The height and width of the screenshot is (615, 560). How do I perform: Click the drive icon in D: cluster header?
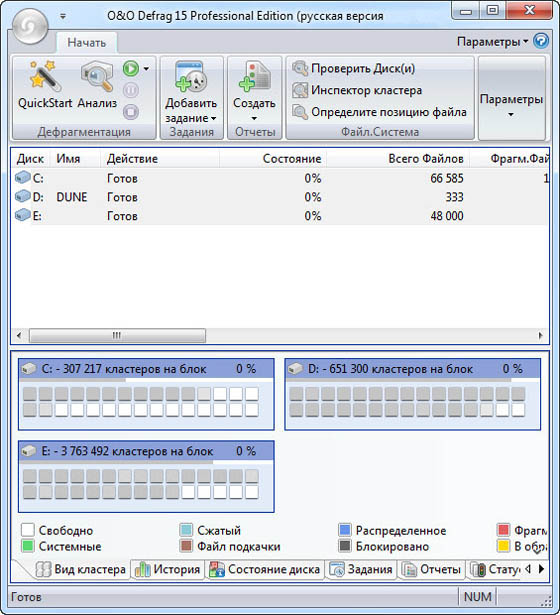[295, 369]
